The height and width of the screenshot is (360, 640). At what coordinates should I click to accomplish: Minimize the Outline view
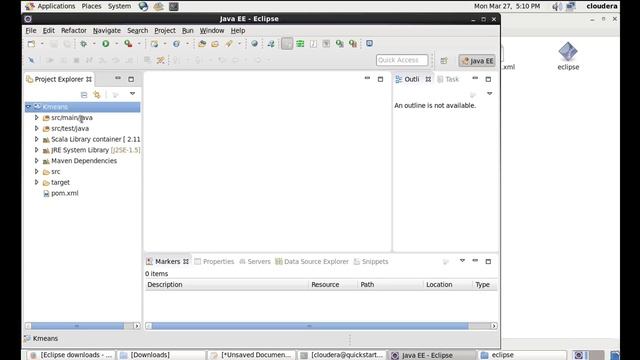pyautogui.click(x=475, y=78)
